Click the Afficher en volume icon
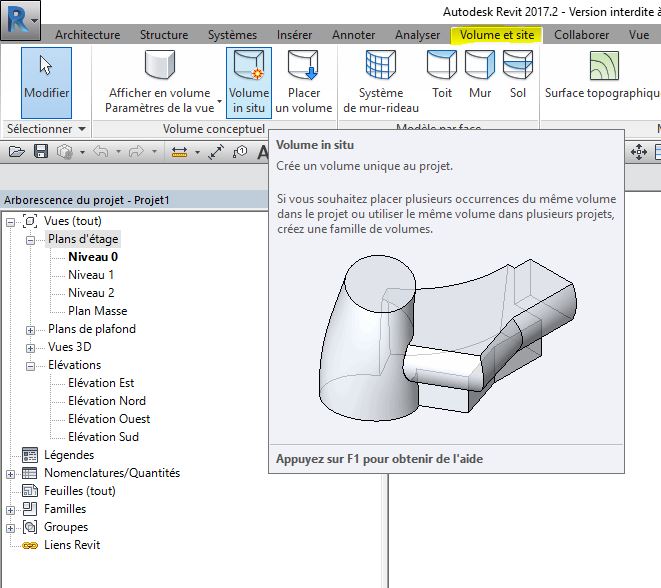Screen dimensions: 661x588 click(x=160, y=65)
